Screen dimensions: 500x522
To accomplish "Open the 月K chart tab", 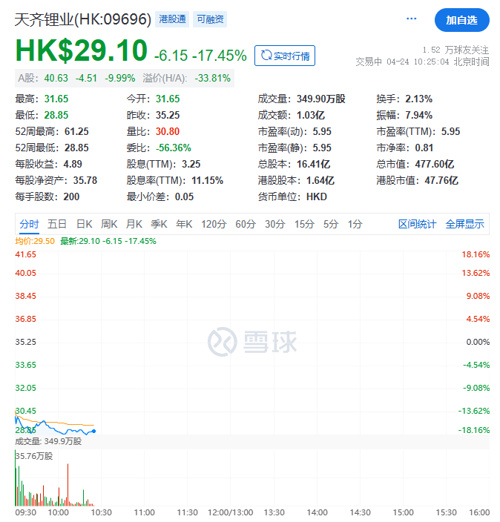I will (x=134, y=224).
